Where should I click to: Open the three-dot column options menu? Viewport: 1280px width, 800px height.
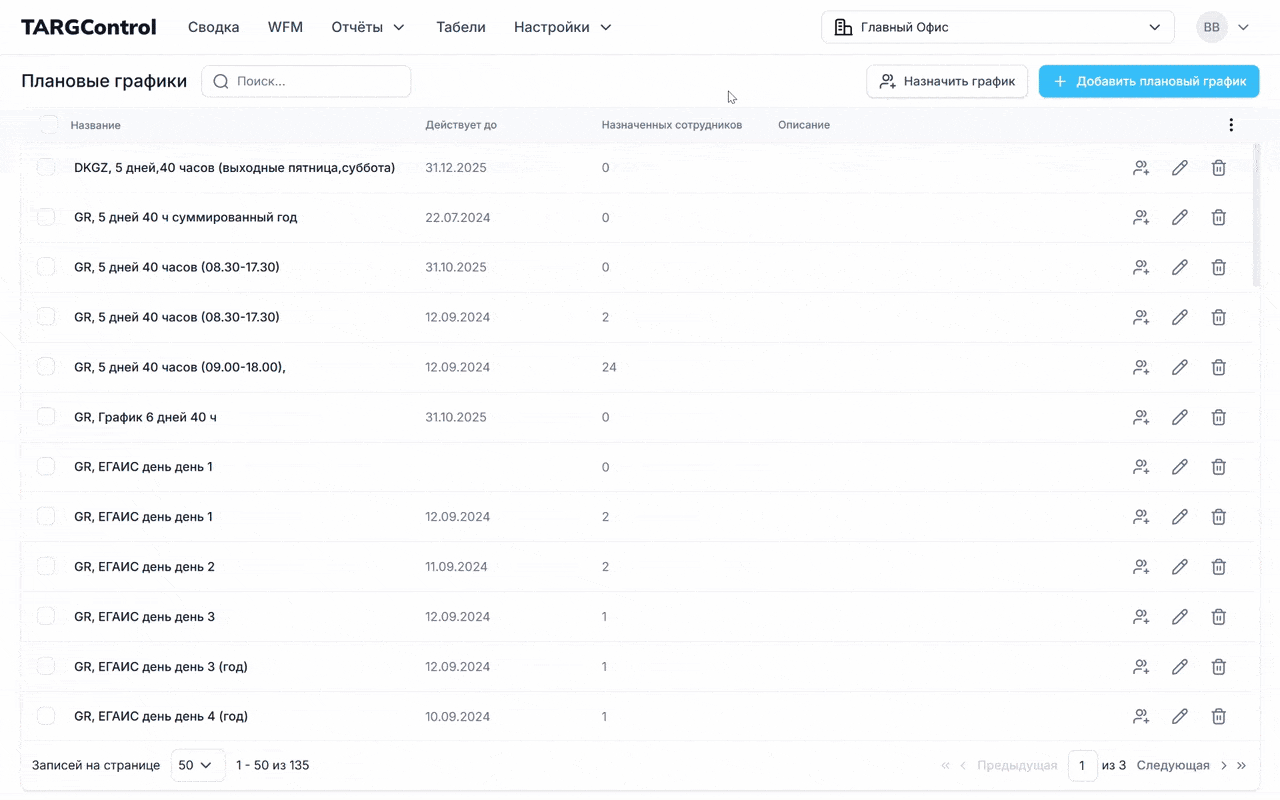point(1231,125)
